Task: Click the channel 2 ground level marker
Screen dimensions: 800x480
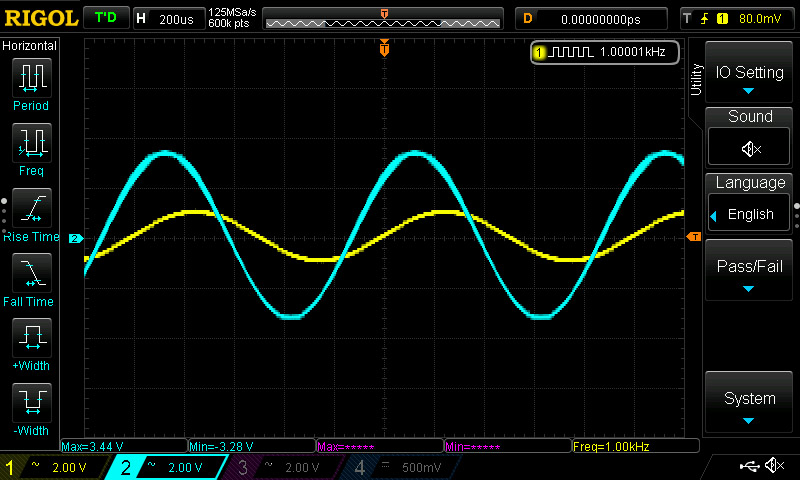Action: pyautogui.click(x=76, y=238)
